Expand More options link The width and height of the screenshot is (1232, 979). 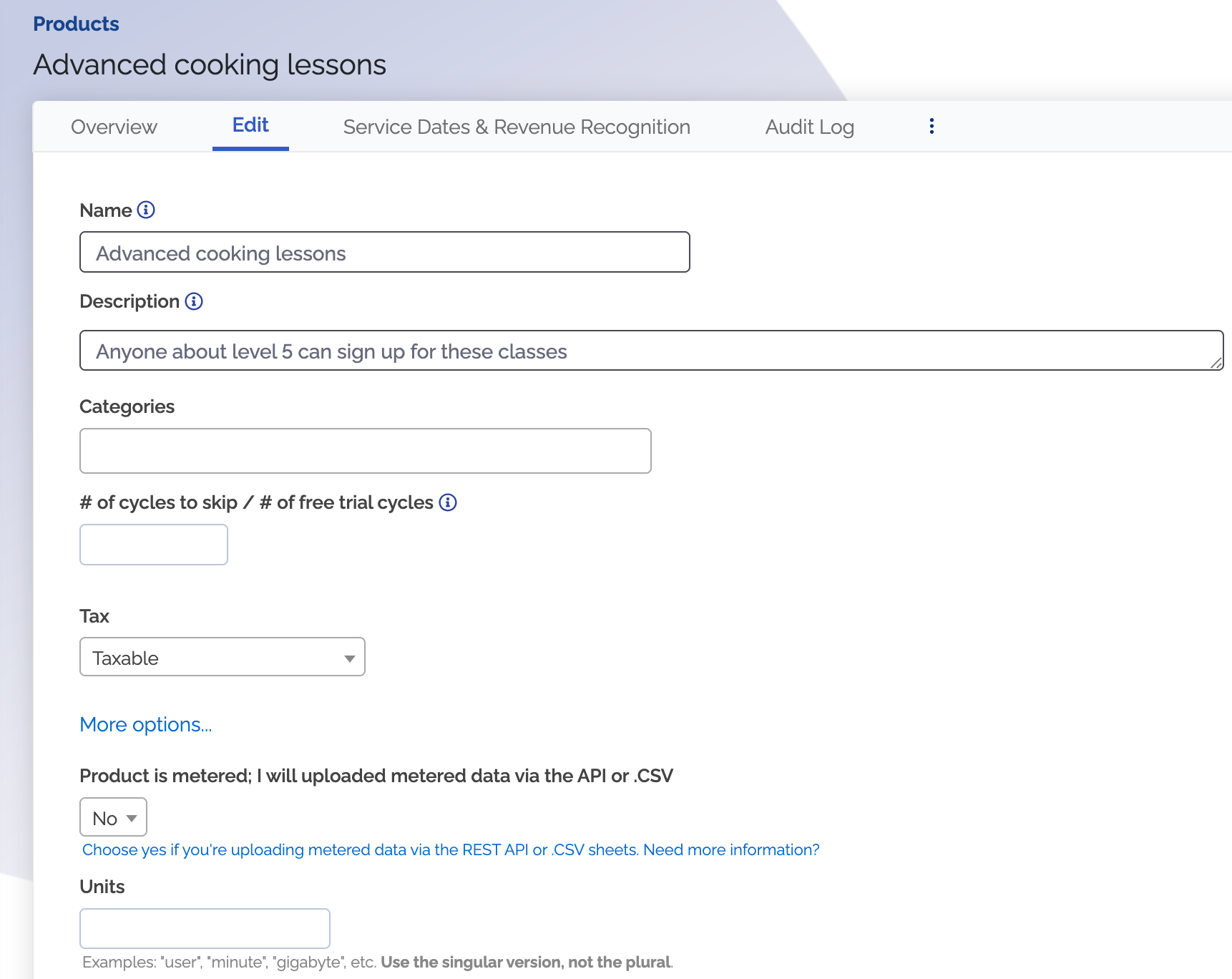pos(146,724)
